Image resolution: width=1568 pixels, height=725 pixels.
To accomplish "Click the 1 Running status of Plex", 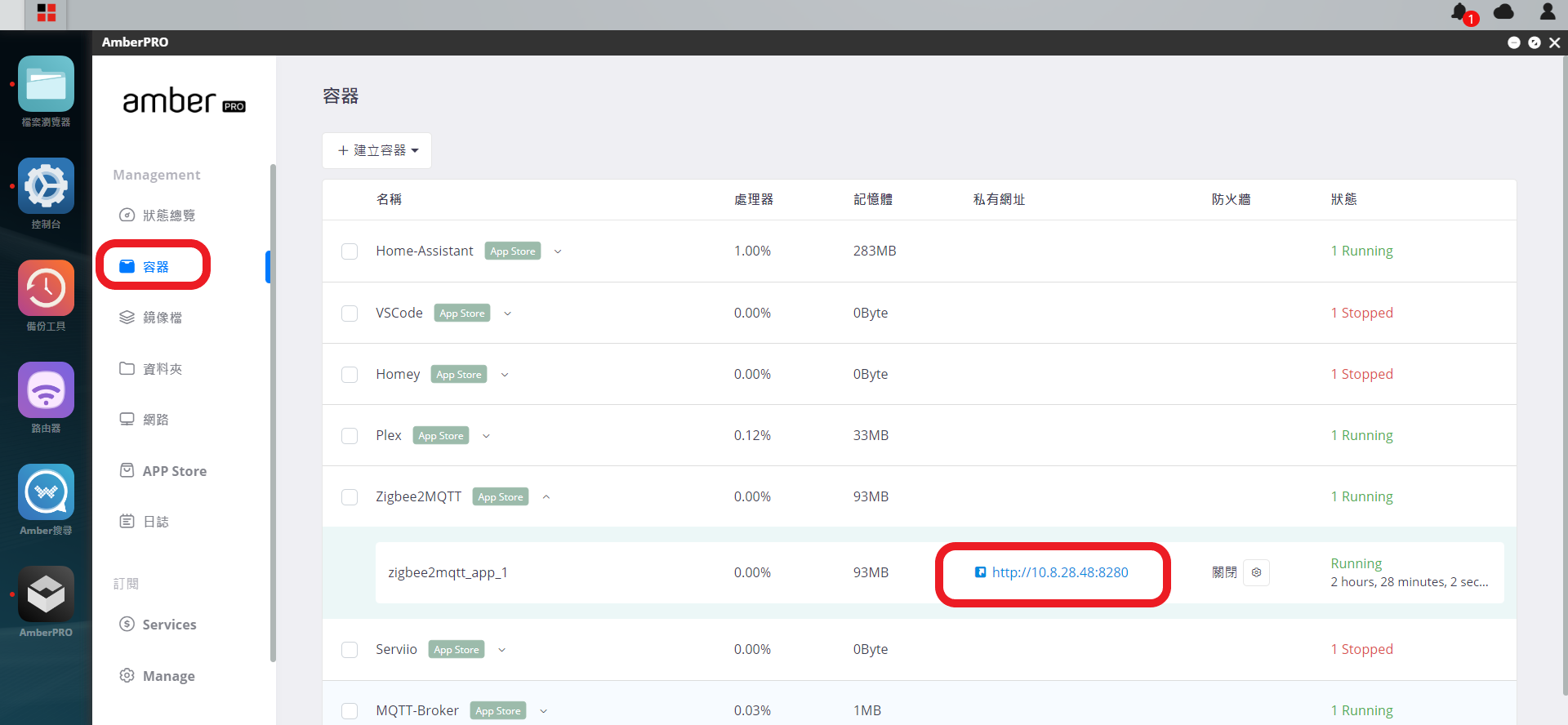I will click(x=1362, y=435).
